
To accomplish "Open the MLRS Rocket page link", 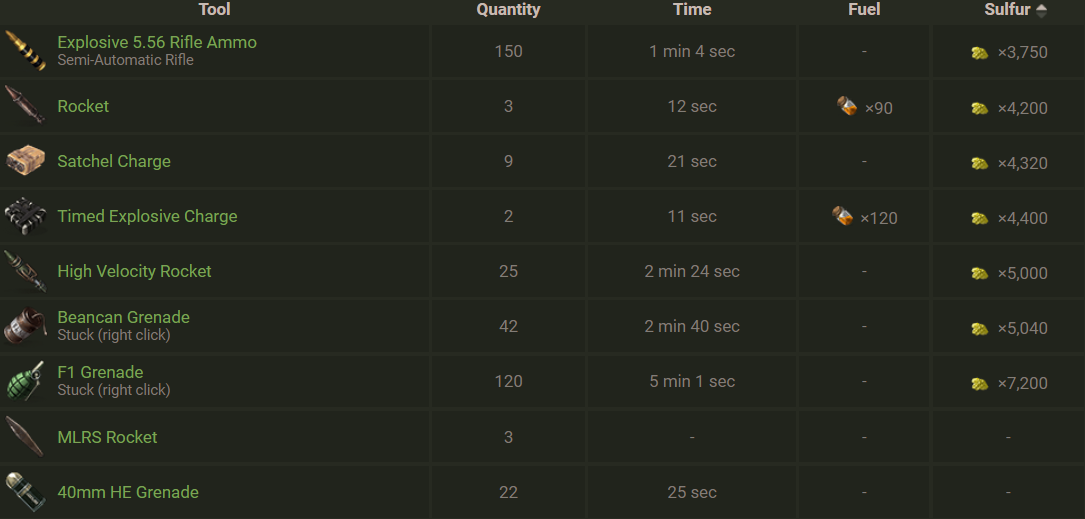I will (107, 437).
